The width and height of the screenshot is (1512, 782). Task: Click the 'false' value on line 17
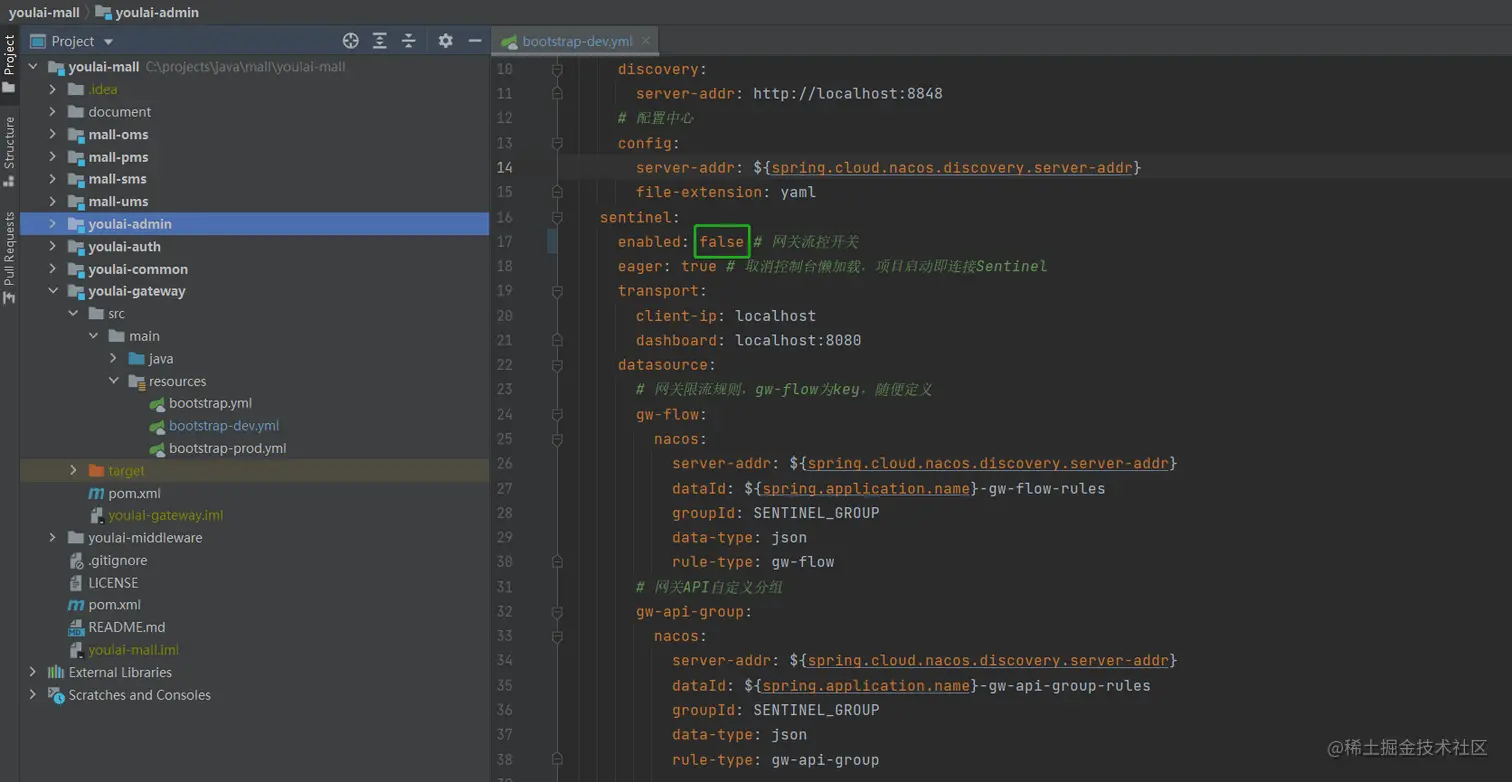722,241
